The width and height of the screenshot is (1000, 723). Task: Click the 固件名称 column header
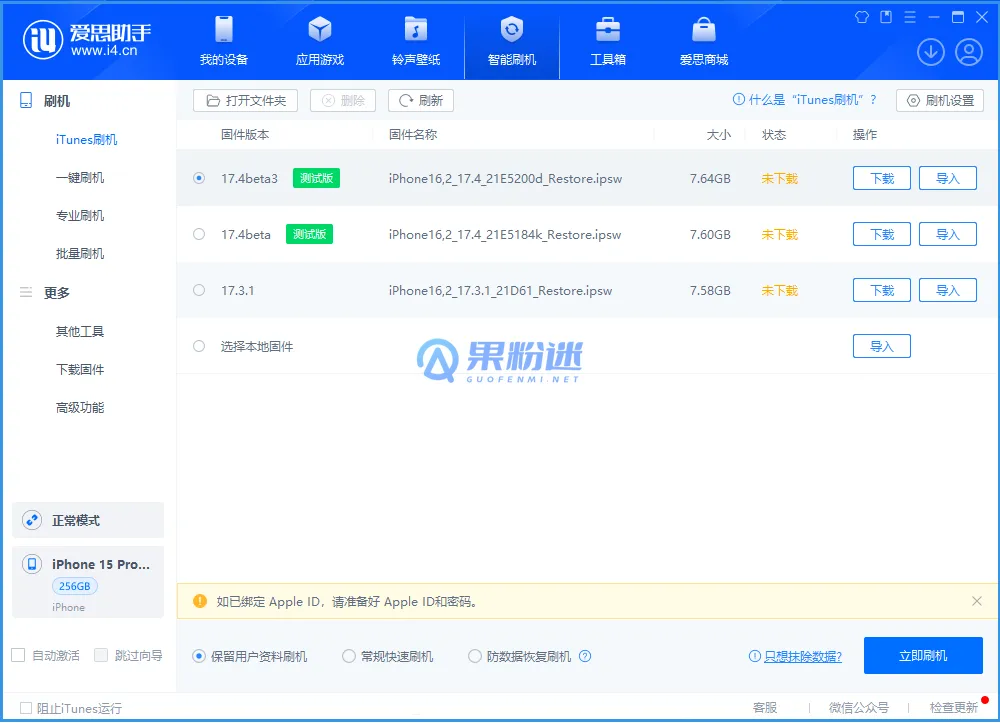(x=413, y=135)
